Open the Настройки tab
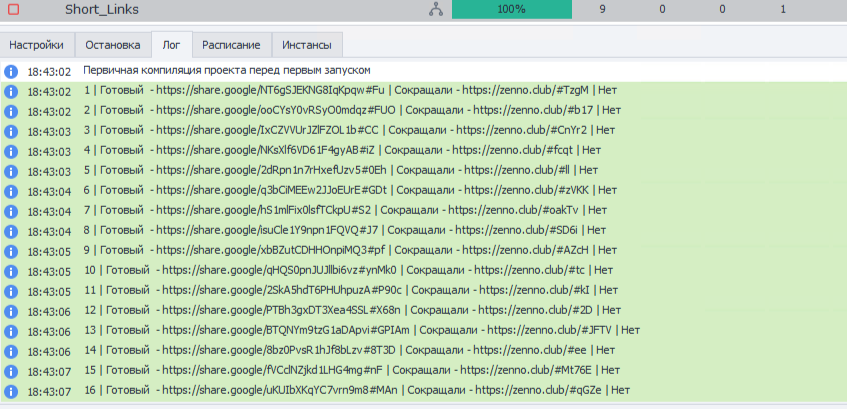 [x=36, y=45]
